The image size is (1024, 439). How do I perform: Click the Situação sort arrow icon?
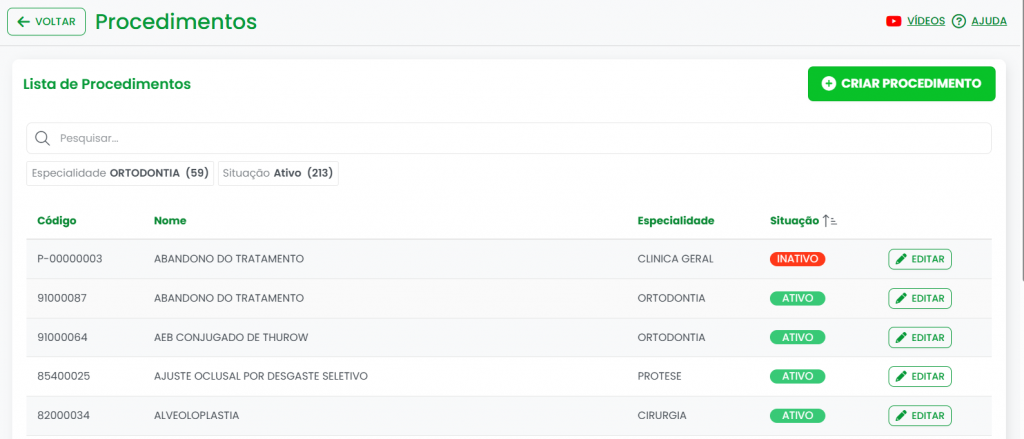click(x=829, y=220)
